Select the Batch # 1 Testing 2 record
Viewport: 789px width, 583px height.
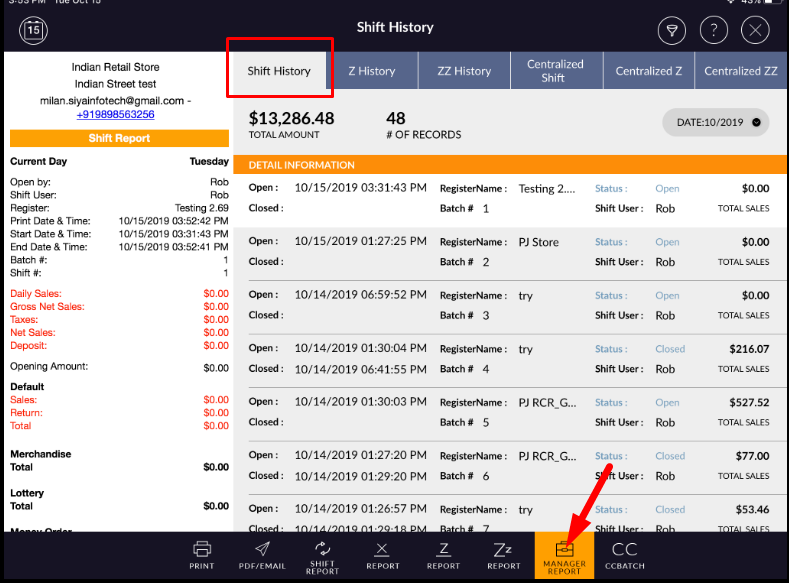pos(510,199)
